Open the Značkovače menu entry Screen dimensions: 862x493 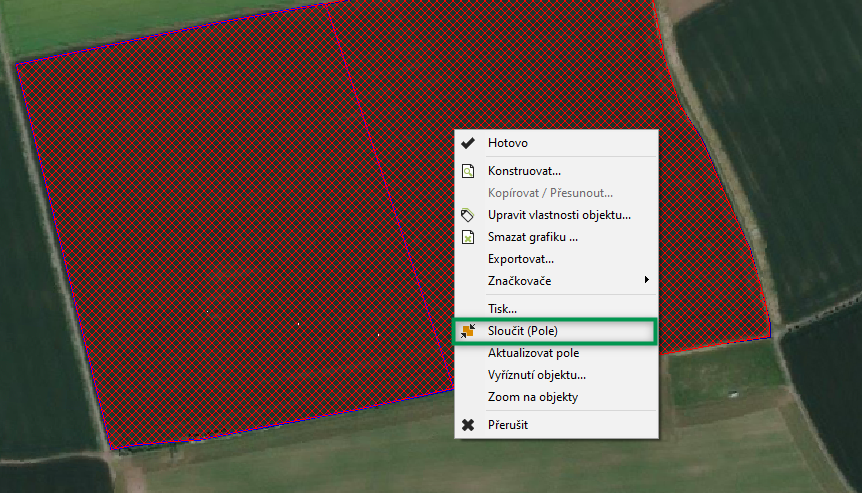(556, 281)
